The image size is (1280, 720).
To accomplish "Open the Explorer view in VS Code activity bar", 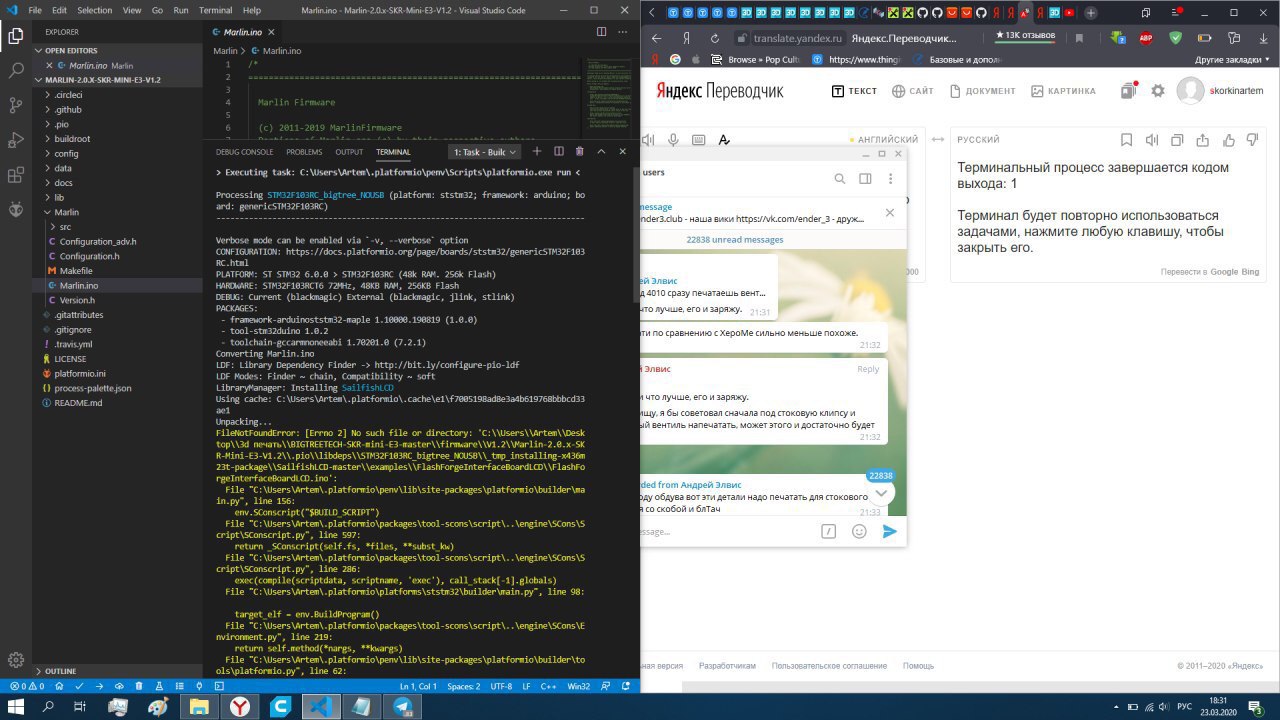I will point(16,37).
